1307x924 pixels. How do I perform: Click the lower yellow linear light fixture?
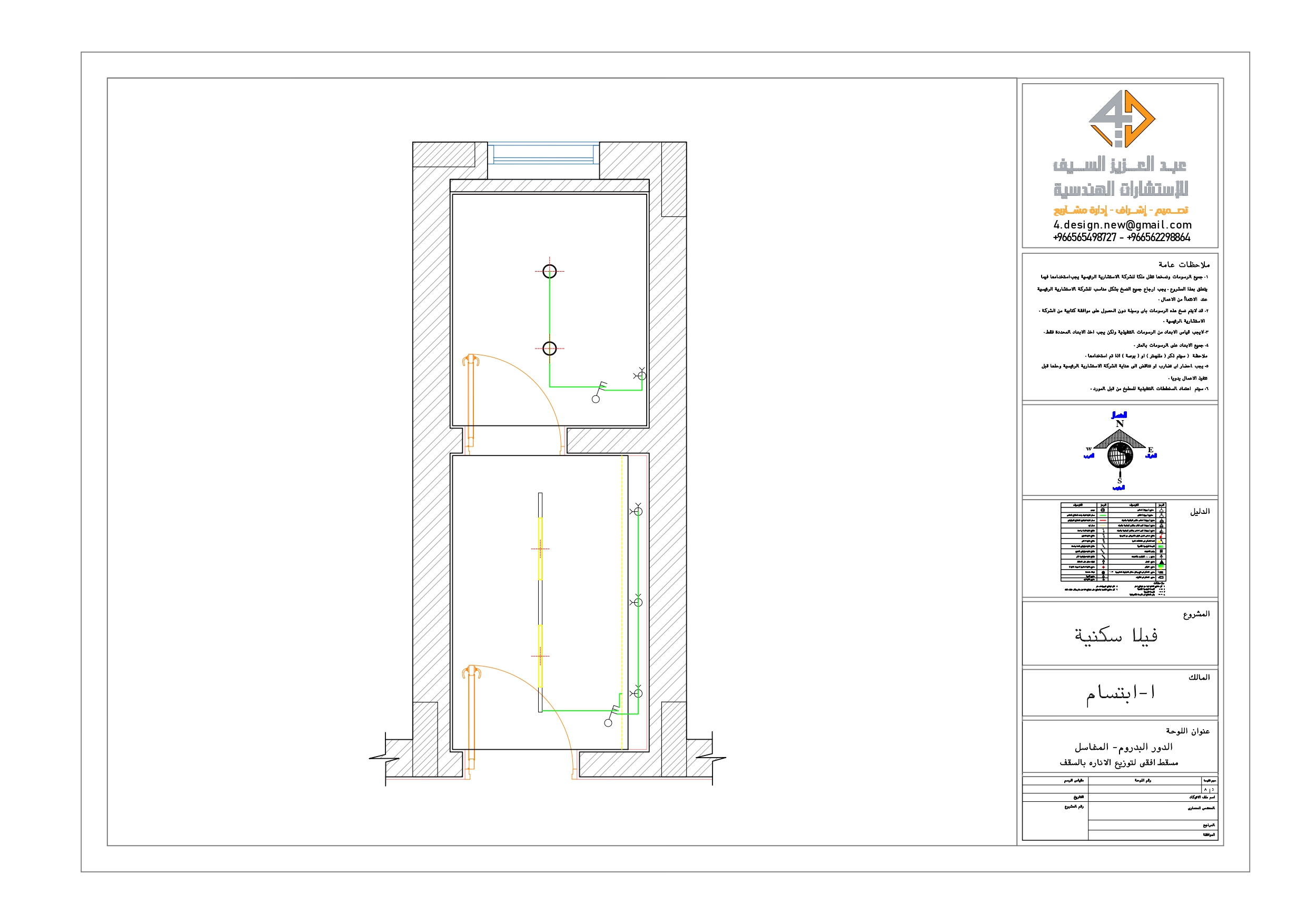540,656
